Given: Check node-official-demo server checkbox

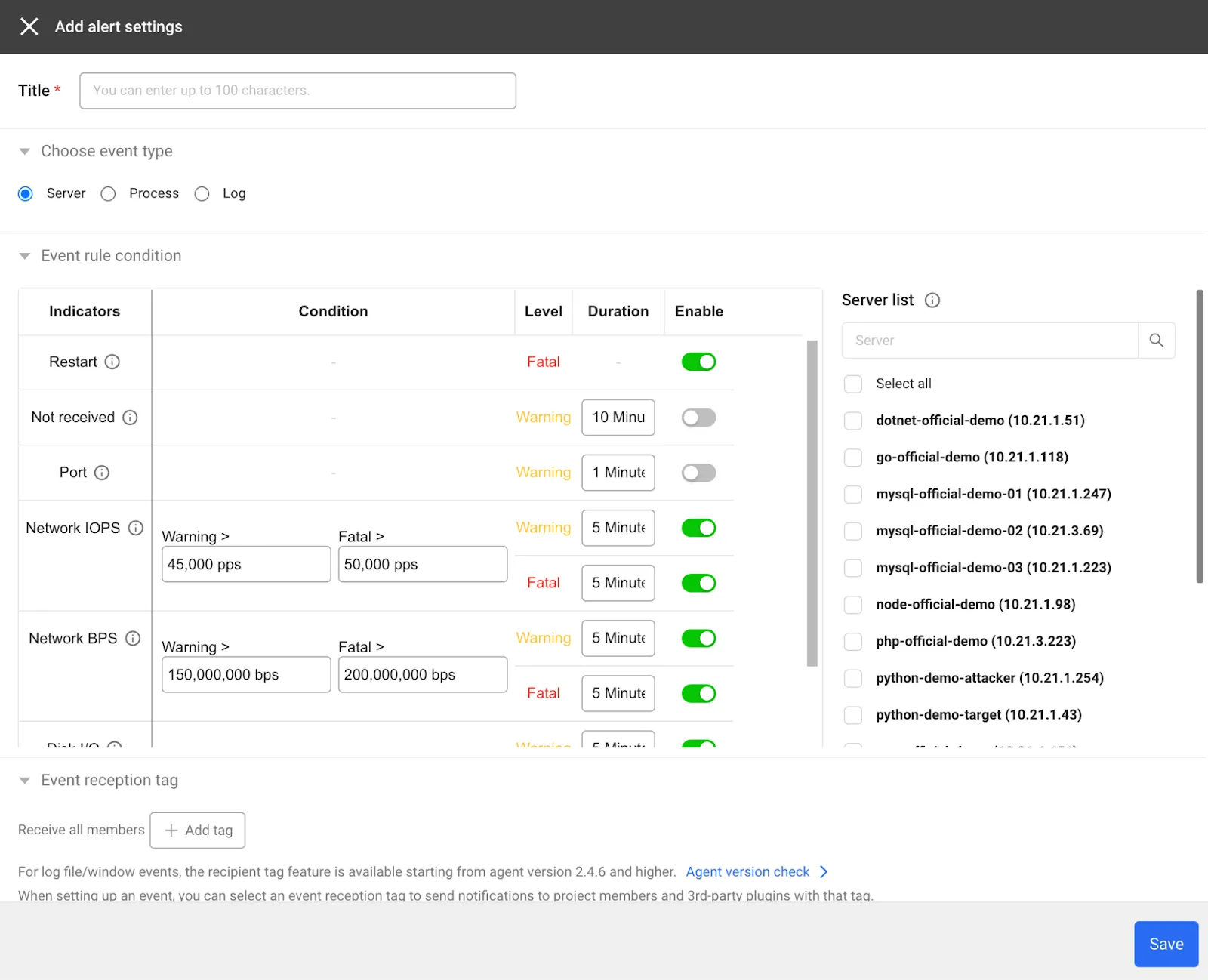Looking at the screenshot, I should 853,605.
